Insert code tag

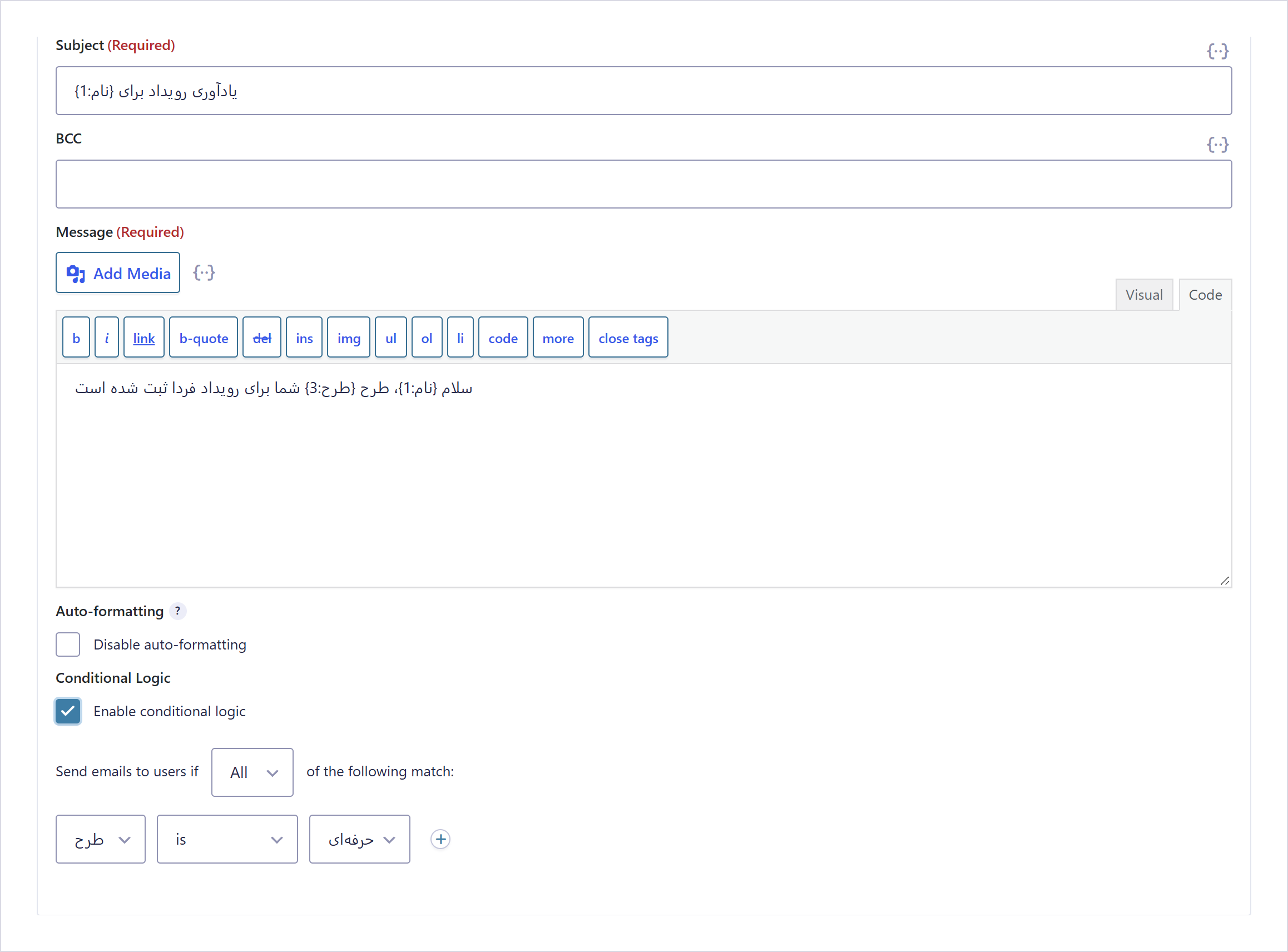[503, 338]
